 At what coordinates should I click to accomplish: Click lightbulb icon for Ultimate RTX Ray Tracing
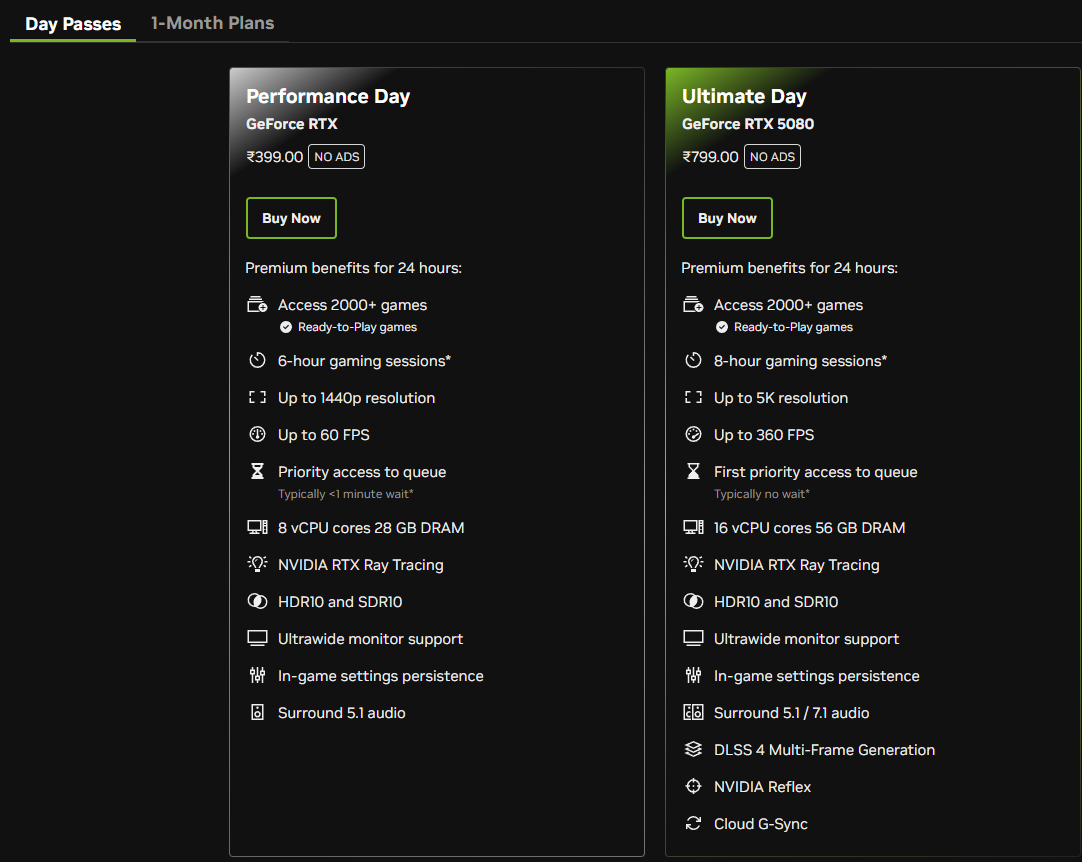[694, 564]
